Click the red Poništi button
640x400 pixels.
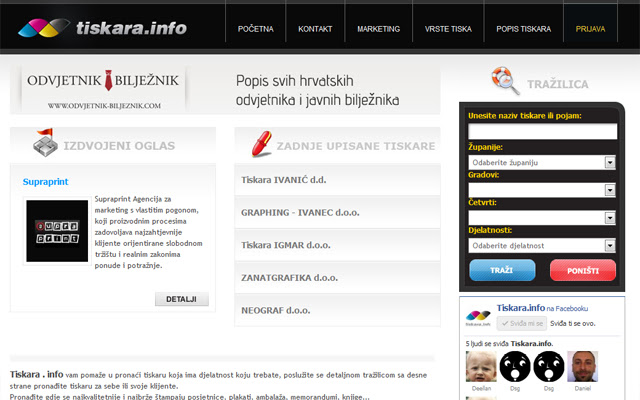(x=583, y=270)
